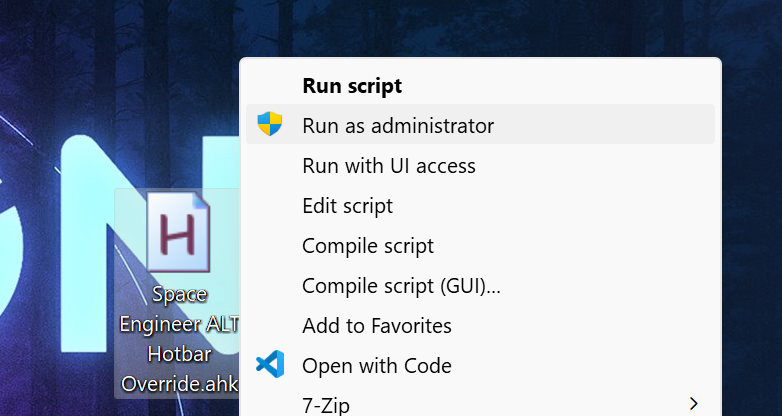This screenshot has height=416, width=782.
Task: Click Run with UI access
Action: (388, 166)
